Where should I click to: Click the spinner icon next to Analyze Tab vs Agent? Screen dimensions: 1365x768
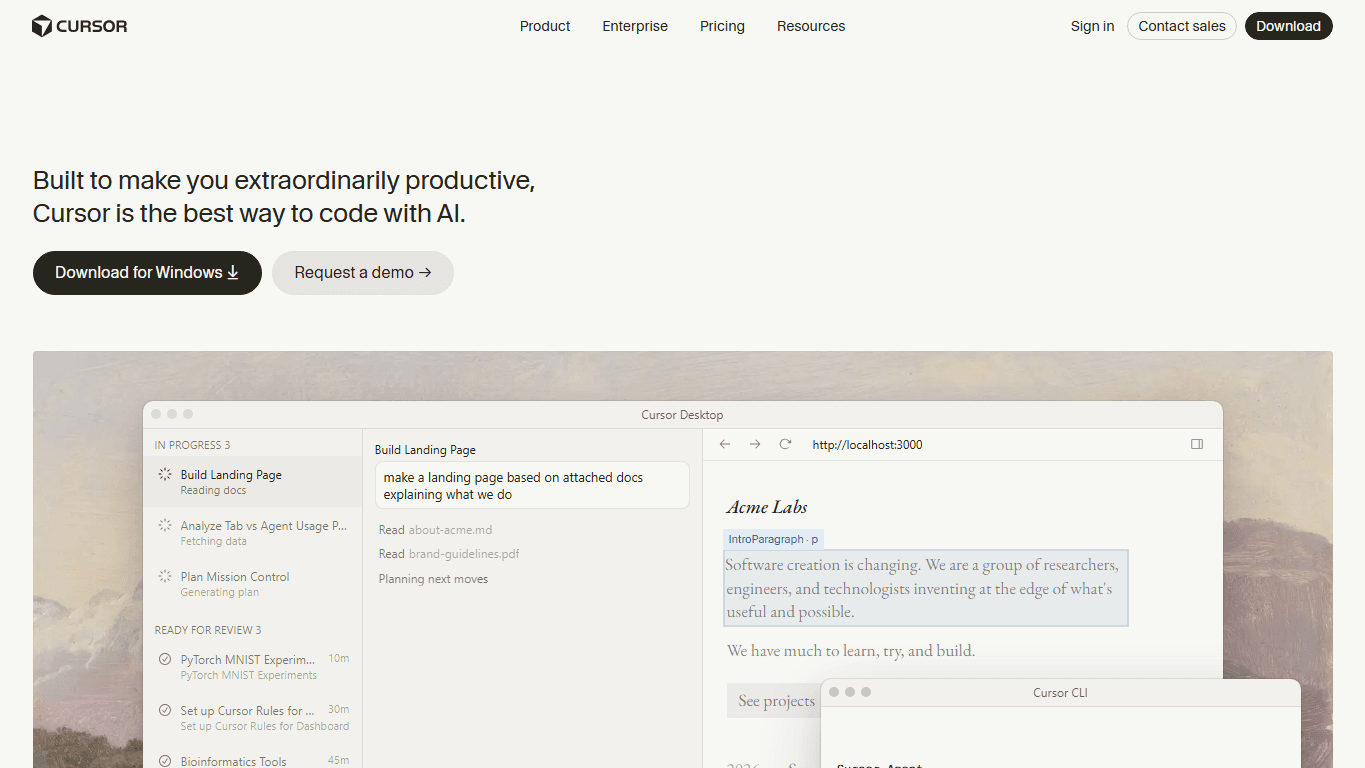click(165, 525)
